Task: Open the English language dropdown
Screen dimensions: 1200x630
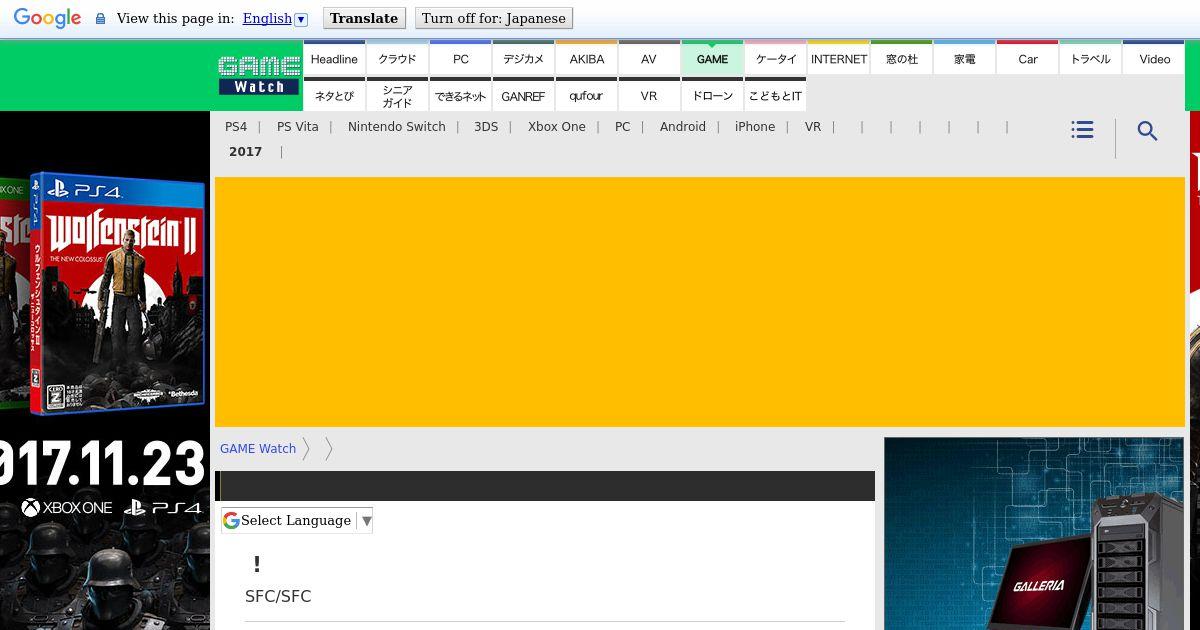Action: coord(275,18)
